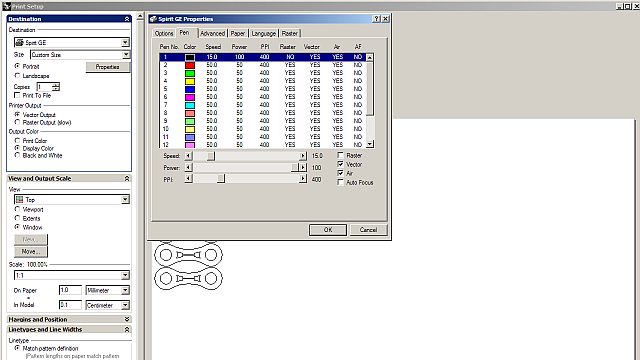Check the Print To File option
This screenshot has height=360, width=640.
pyautogui.click(x=17, y=95)
